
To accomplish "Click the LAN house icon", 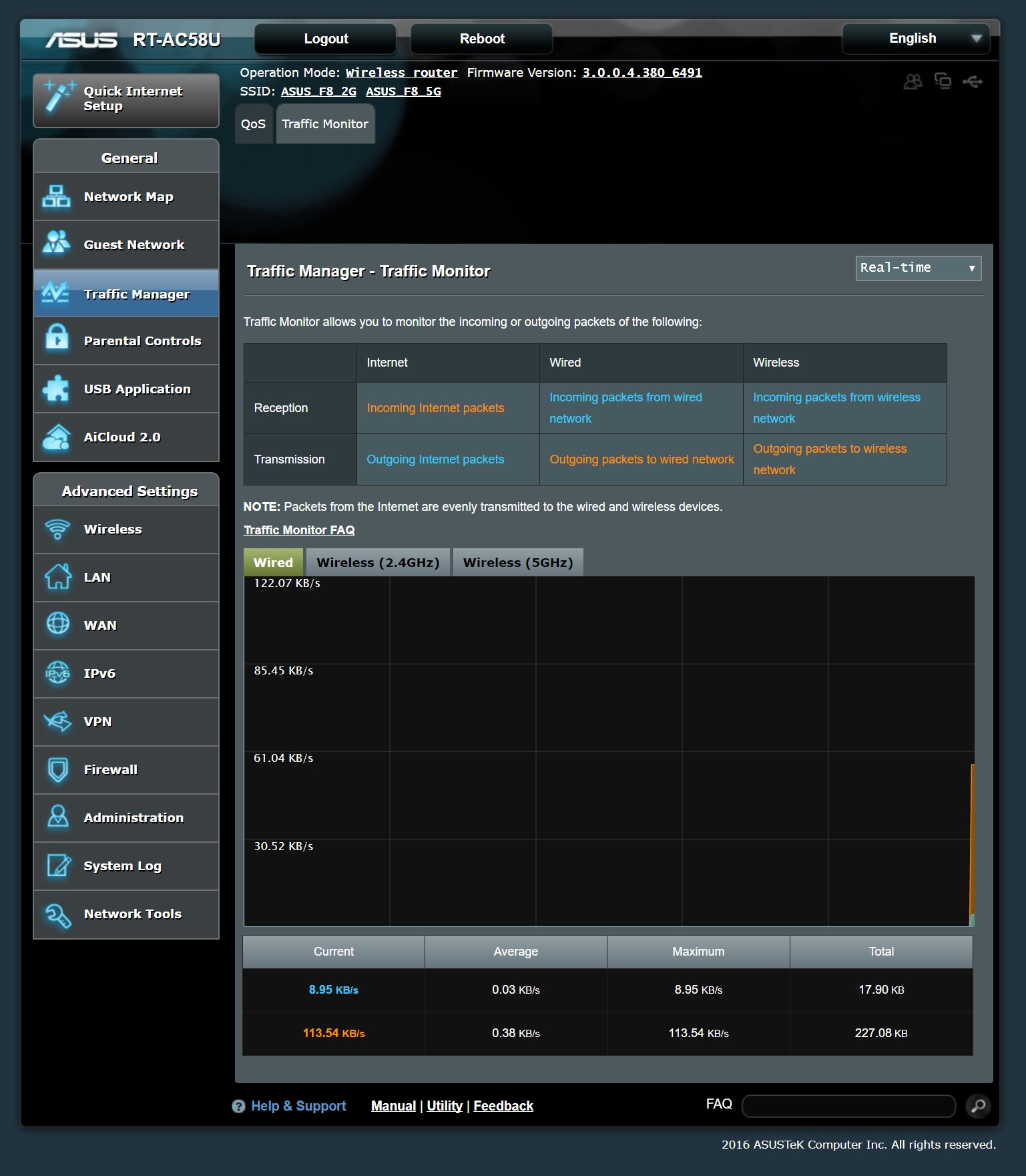I will 58,576.
